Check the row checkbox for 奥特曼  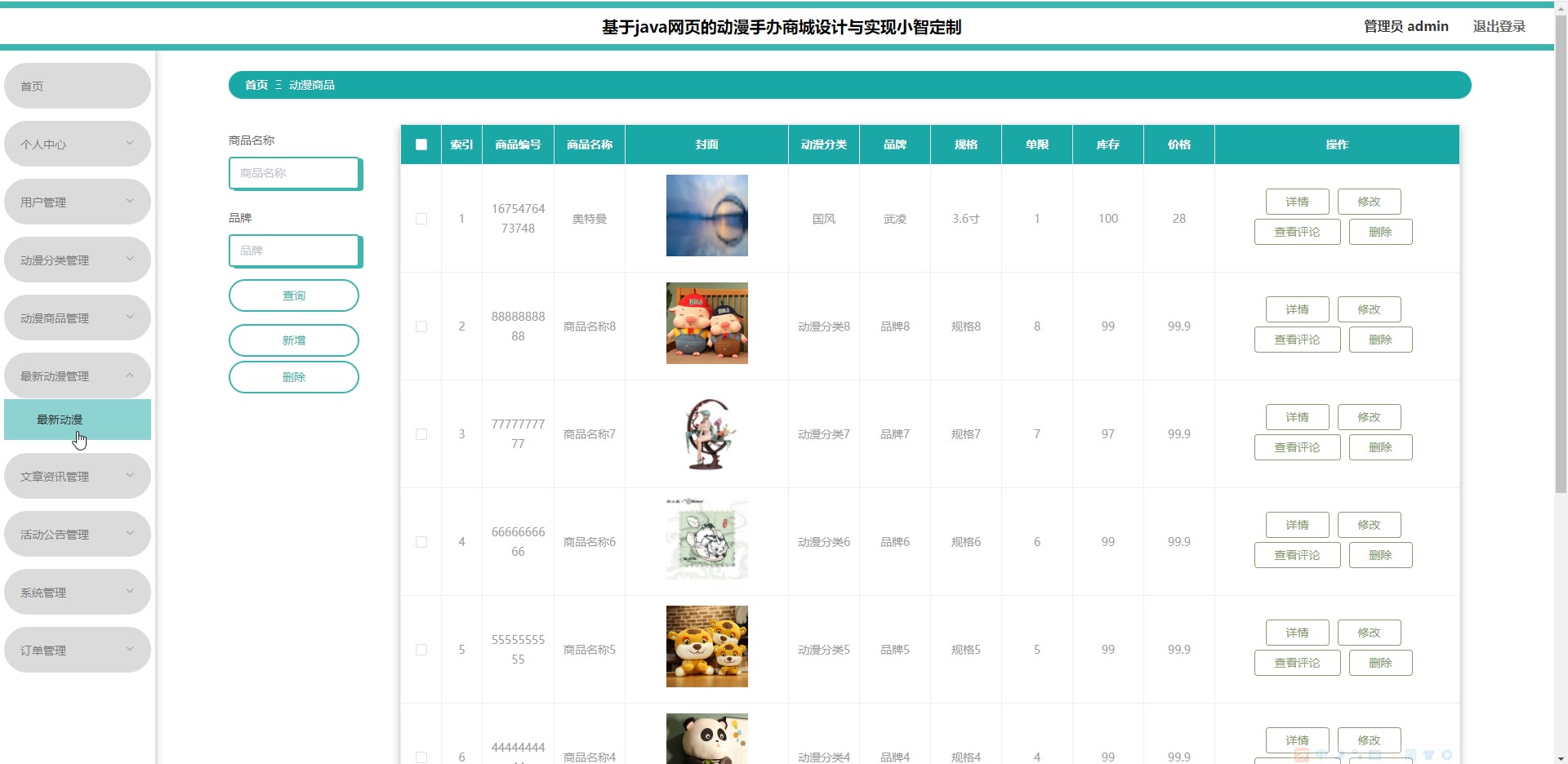point(421,219)
